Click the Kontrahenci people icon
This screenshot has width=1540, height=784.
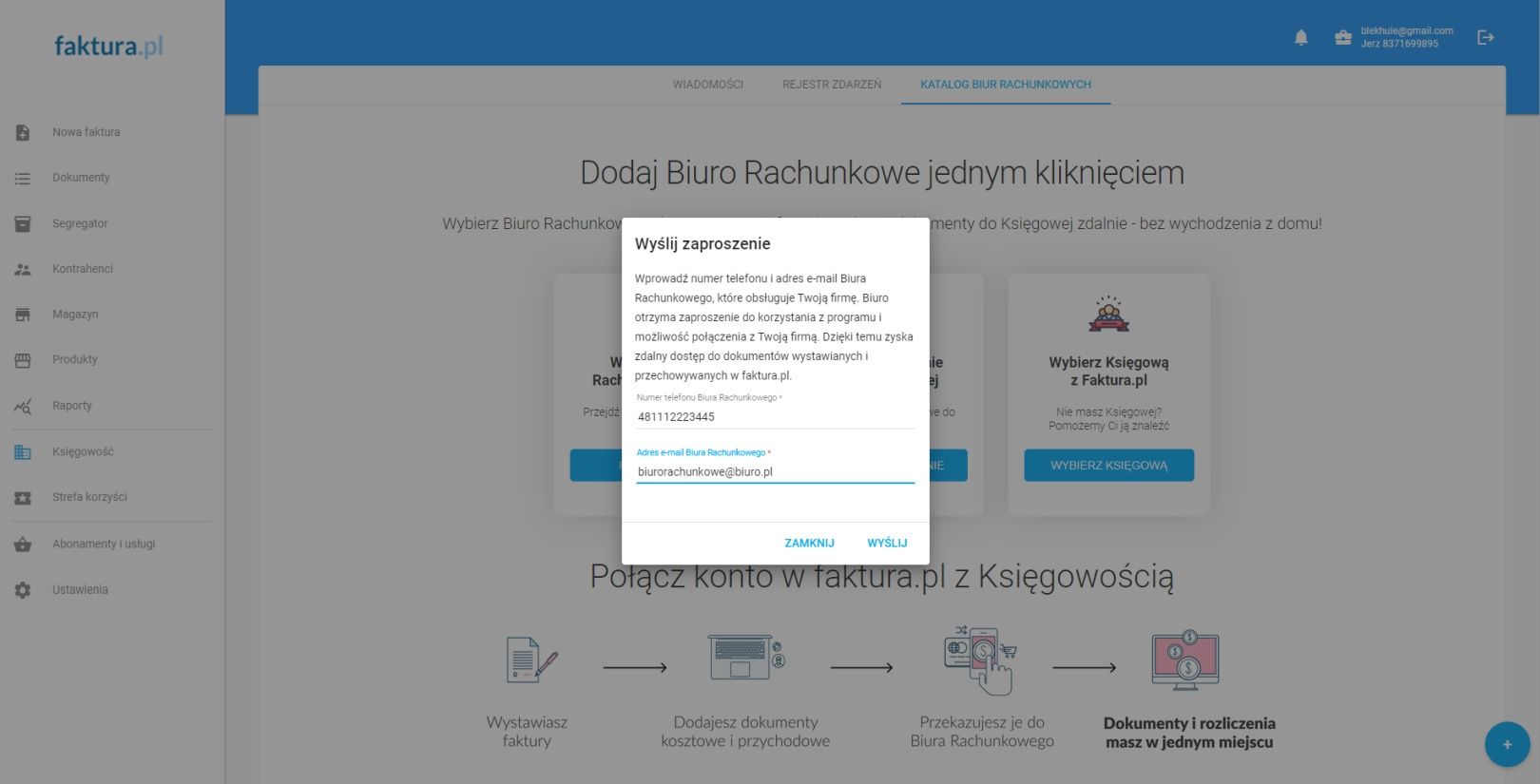(x=23, y=270)
